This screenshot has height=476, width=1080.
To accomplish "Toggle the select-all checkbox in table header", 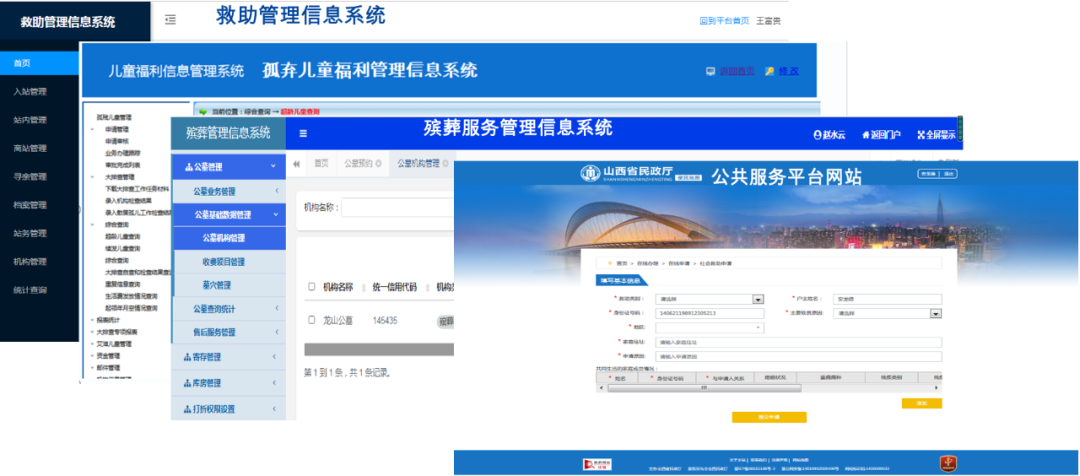I will (x=311, y=287).
